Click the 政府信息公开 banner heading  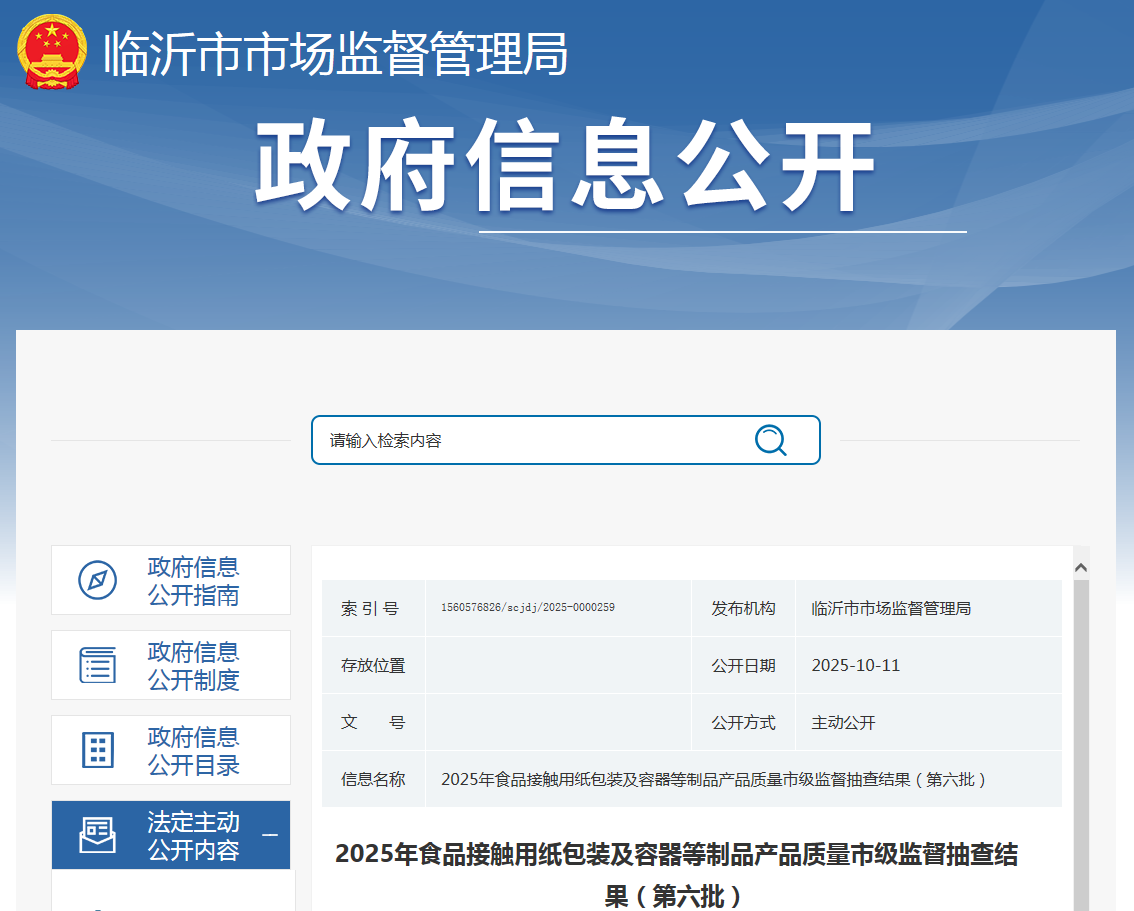(x=566, y=167)
